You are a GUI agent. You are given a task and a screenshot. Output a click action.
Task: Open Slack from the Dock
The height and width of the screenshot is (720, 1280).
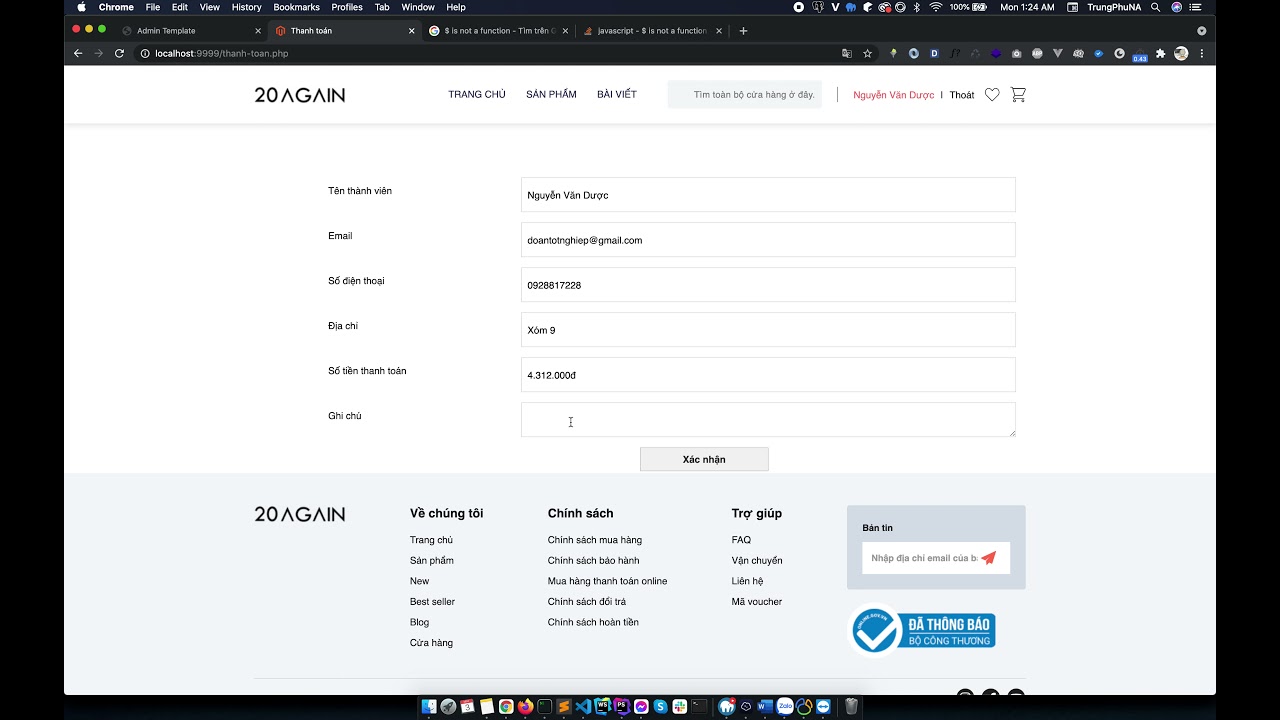680,707
